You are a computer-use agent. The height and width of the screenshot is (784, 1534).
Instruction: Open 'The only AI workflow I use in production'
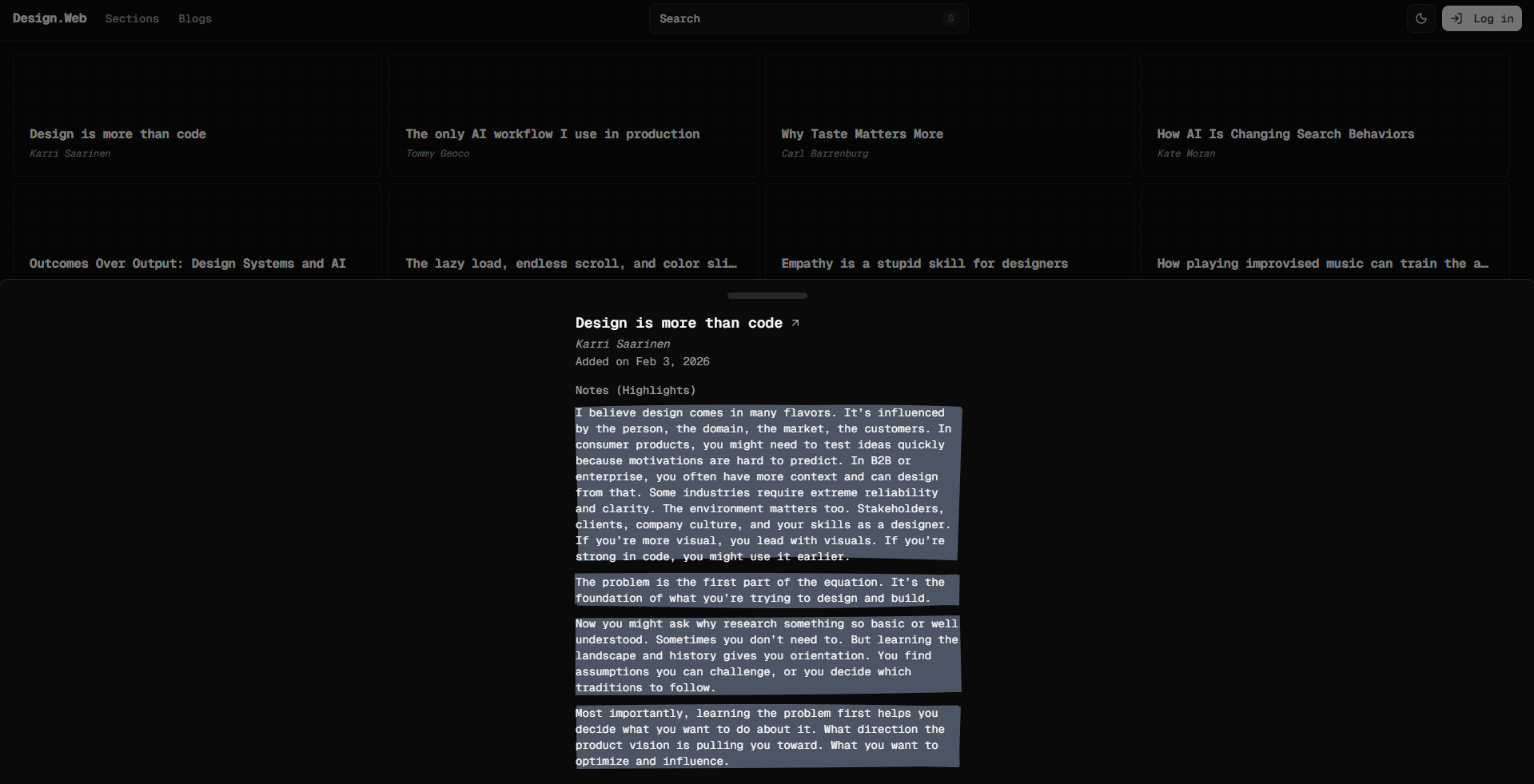[x=552, y=134]
